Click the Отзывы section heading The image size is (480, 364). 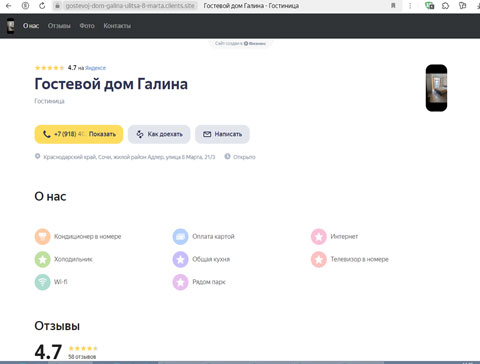[57, 326]
